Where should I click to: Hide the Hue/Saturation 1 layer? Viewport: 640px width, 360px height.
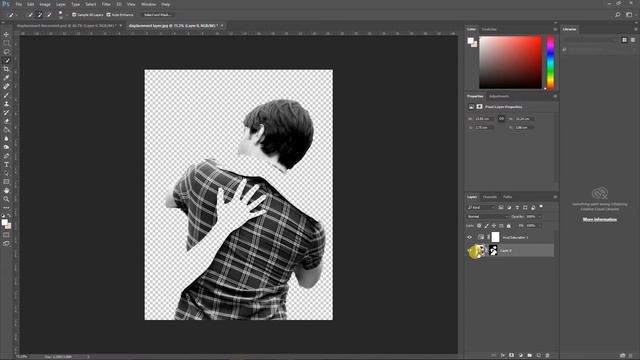tap(469, 237)
